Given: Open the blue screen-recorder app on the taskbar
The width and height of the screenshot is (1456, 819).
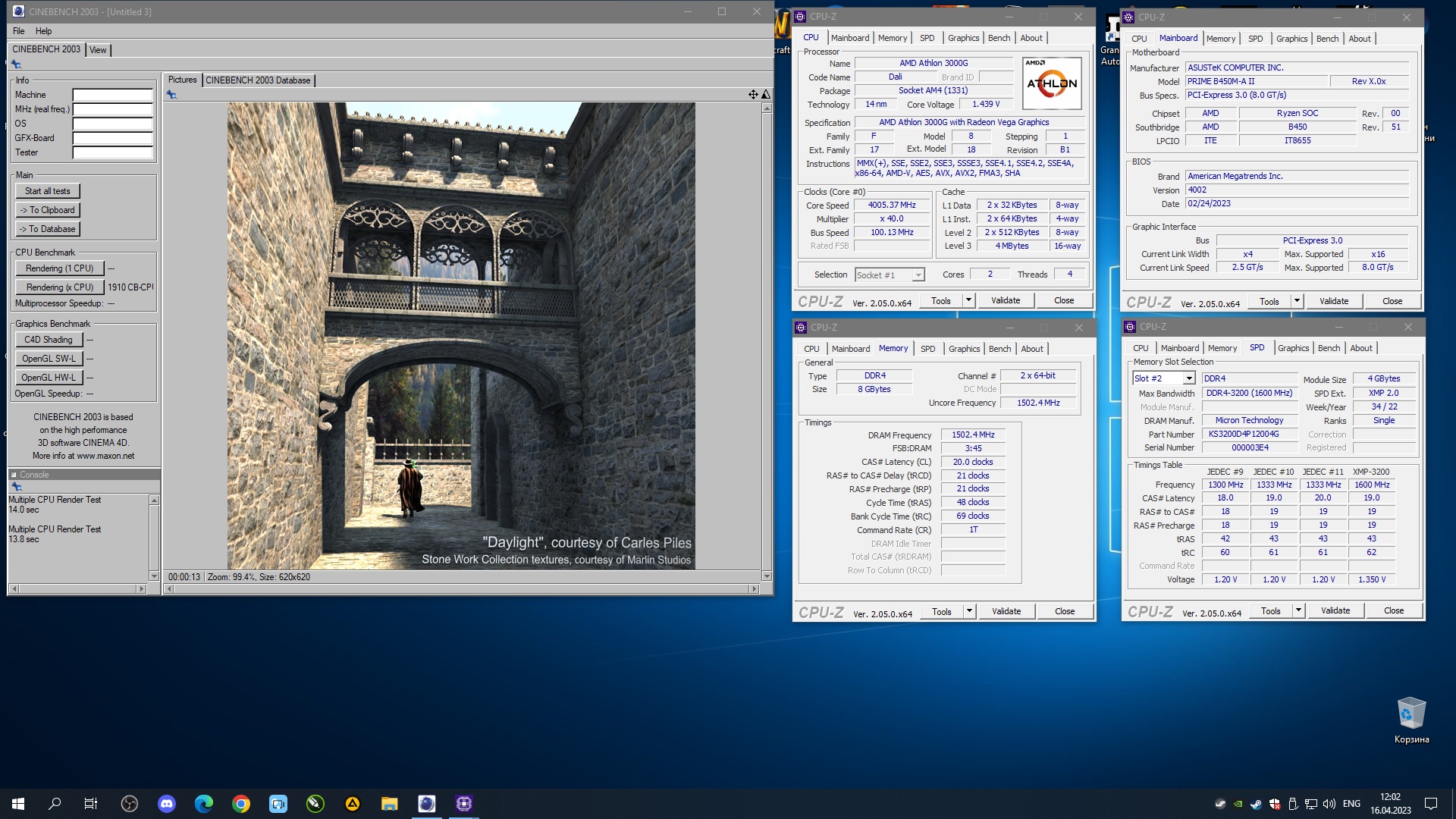Looking at the screenshot, I should pos(278,804).
